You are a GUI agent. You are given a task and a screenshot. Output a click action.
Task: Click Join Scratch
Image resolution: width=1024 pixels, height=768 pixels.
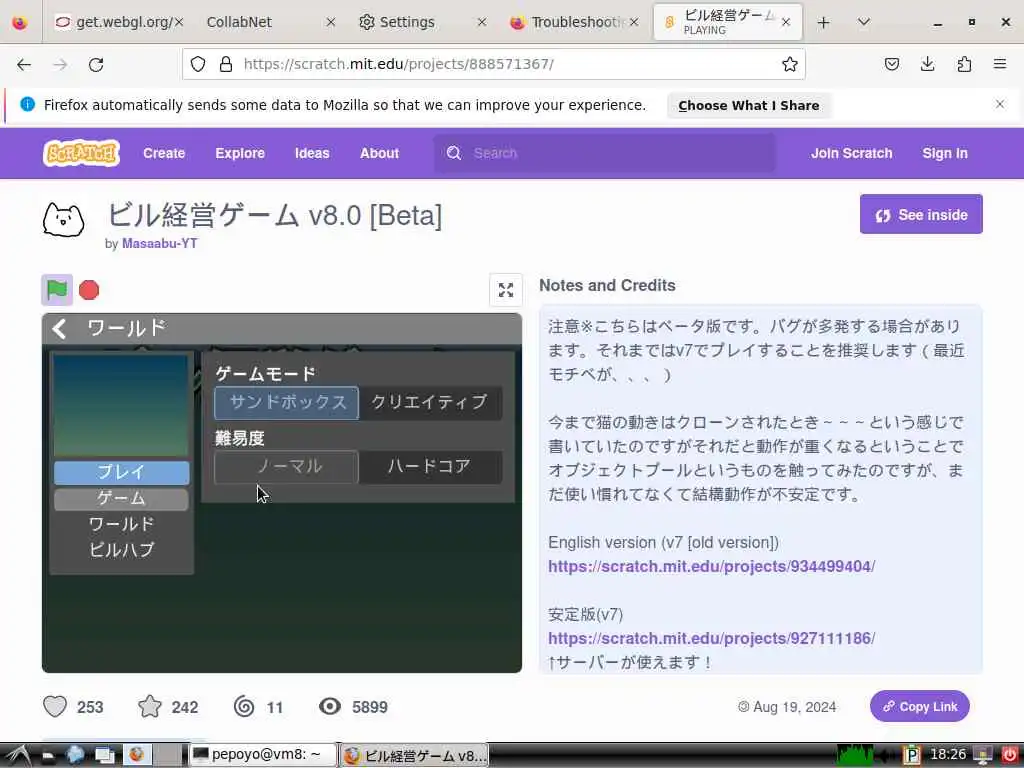click(x=851, y=153)
